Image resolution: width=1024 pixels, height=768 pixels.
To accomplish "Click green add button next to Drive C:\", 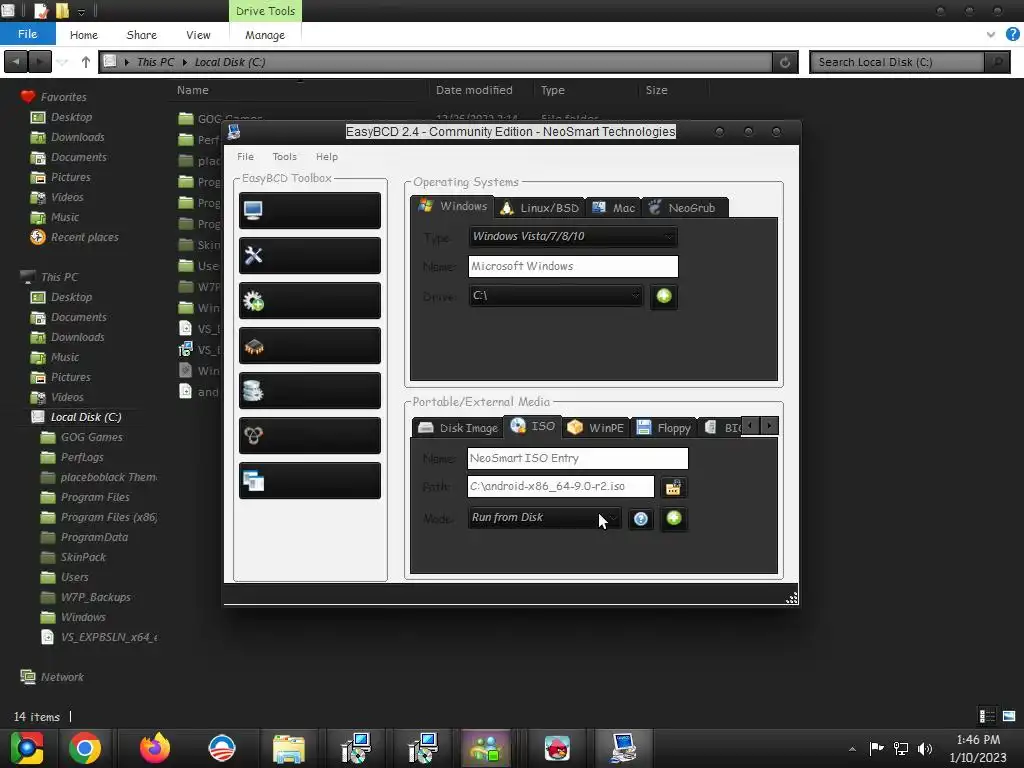I will (664, 296).
